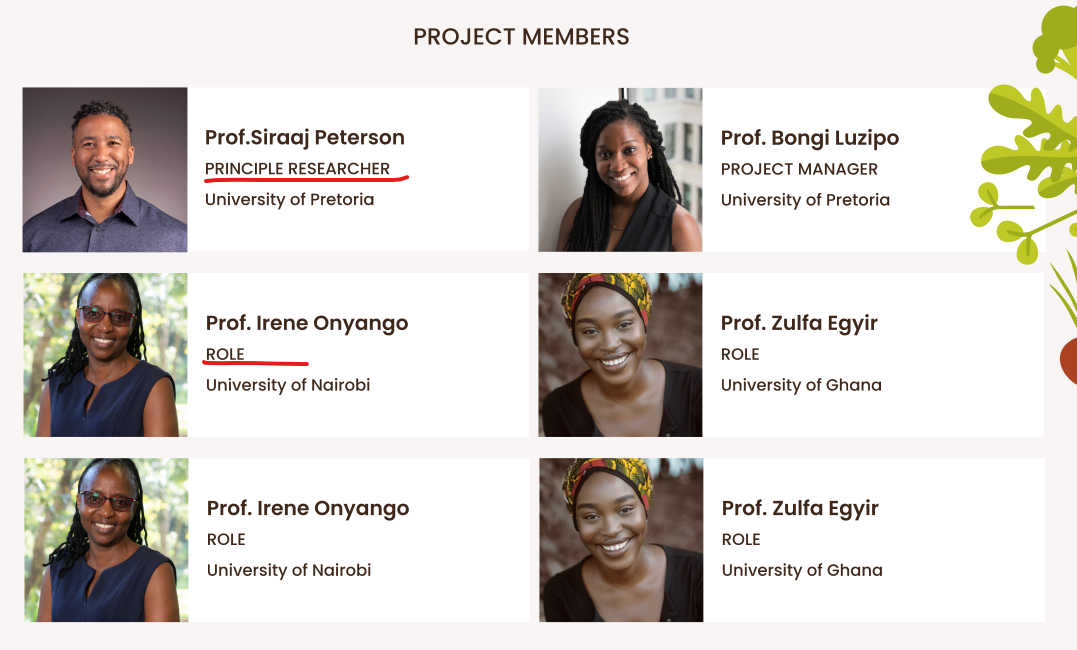
Task: Click Prof. Irene Onyango's name in middle row
Action: click(307, 323)
